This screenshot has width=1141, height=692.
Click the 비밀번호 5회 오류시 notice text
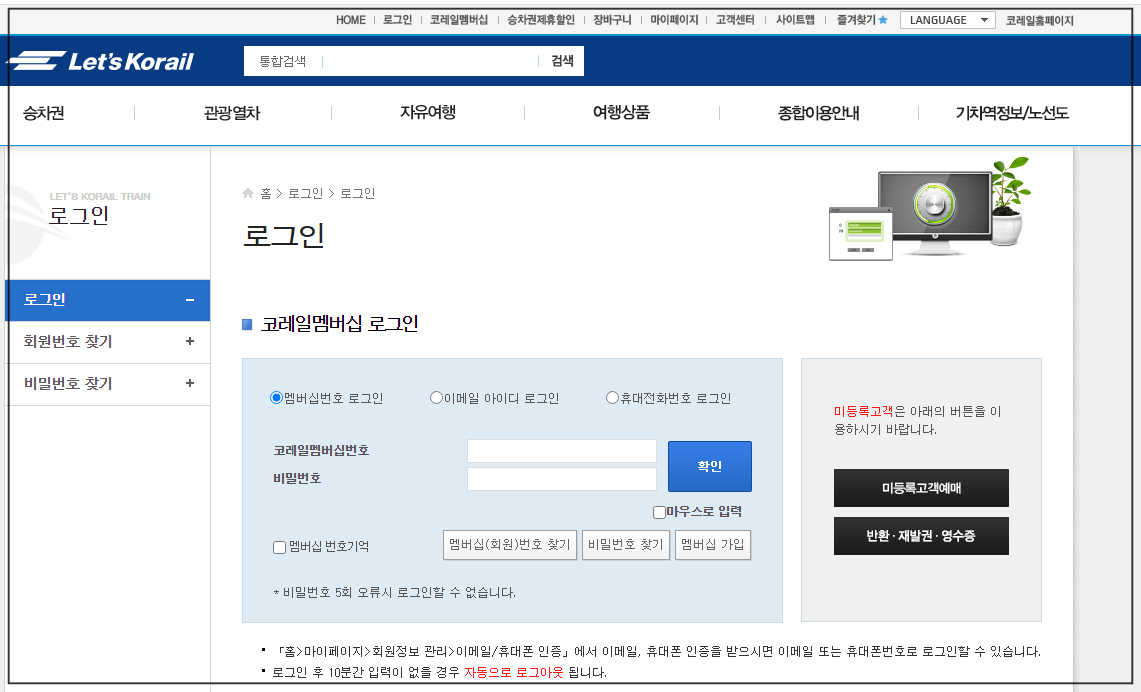tap(394, 592)
